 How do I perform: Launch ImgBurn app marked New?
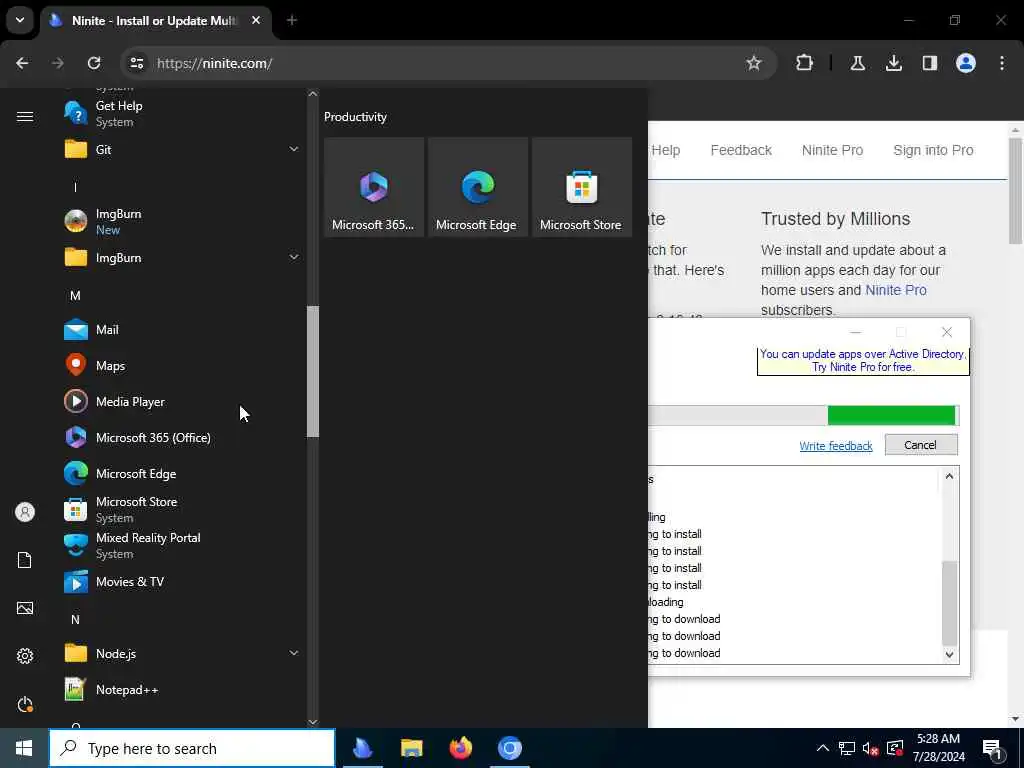pyautogui.click(x=181, y=221)
